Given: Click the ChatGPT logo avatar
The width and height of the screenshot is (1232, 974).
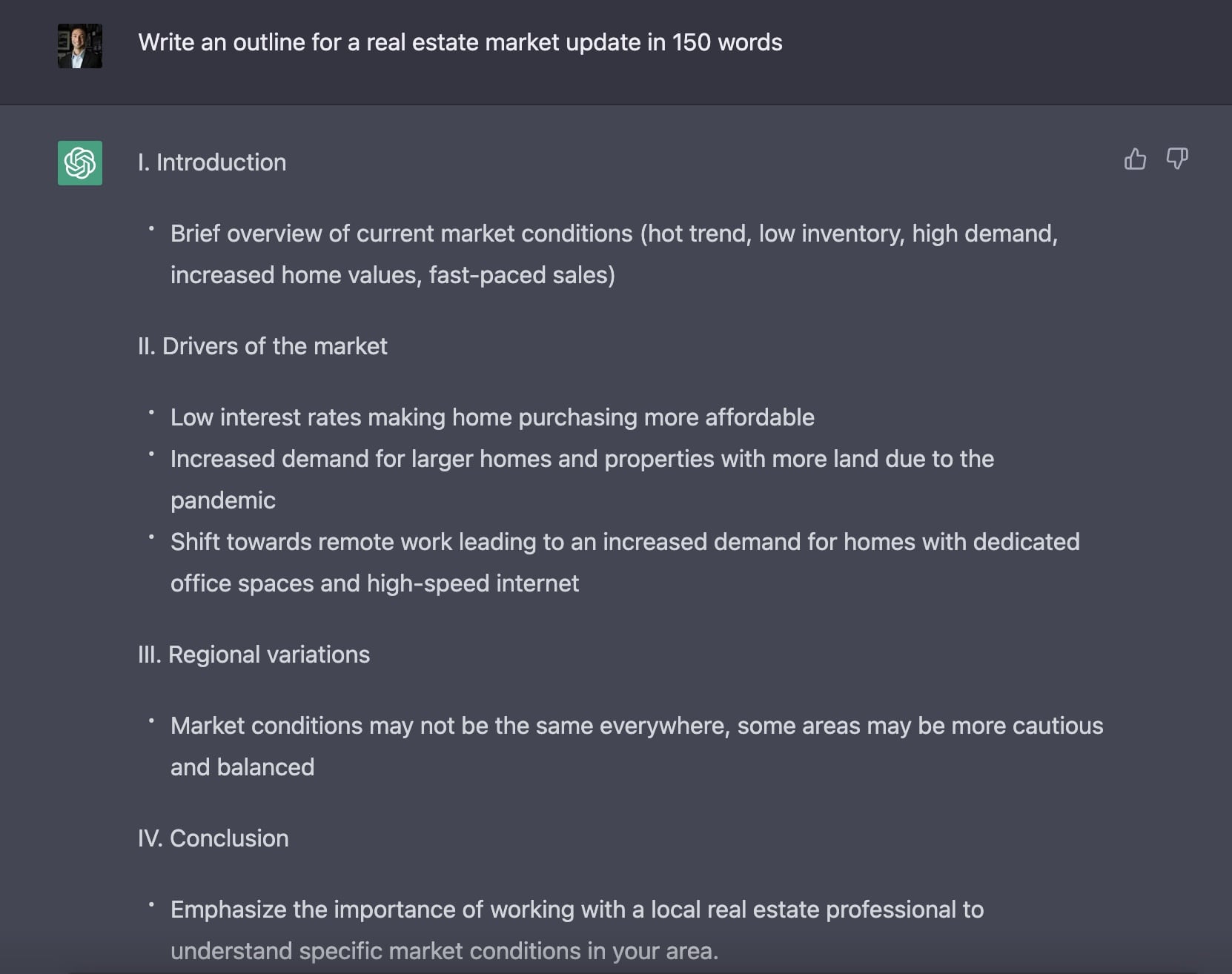Looking at the screenshot, I should (x=80, y=163).
